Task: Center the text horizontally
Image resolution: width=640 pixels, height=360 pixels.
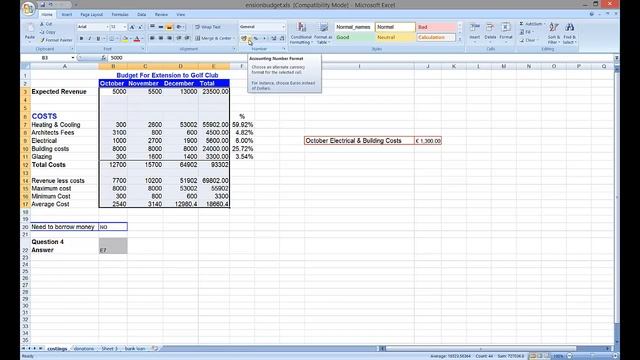Action: [160, 38]
